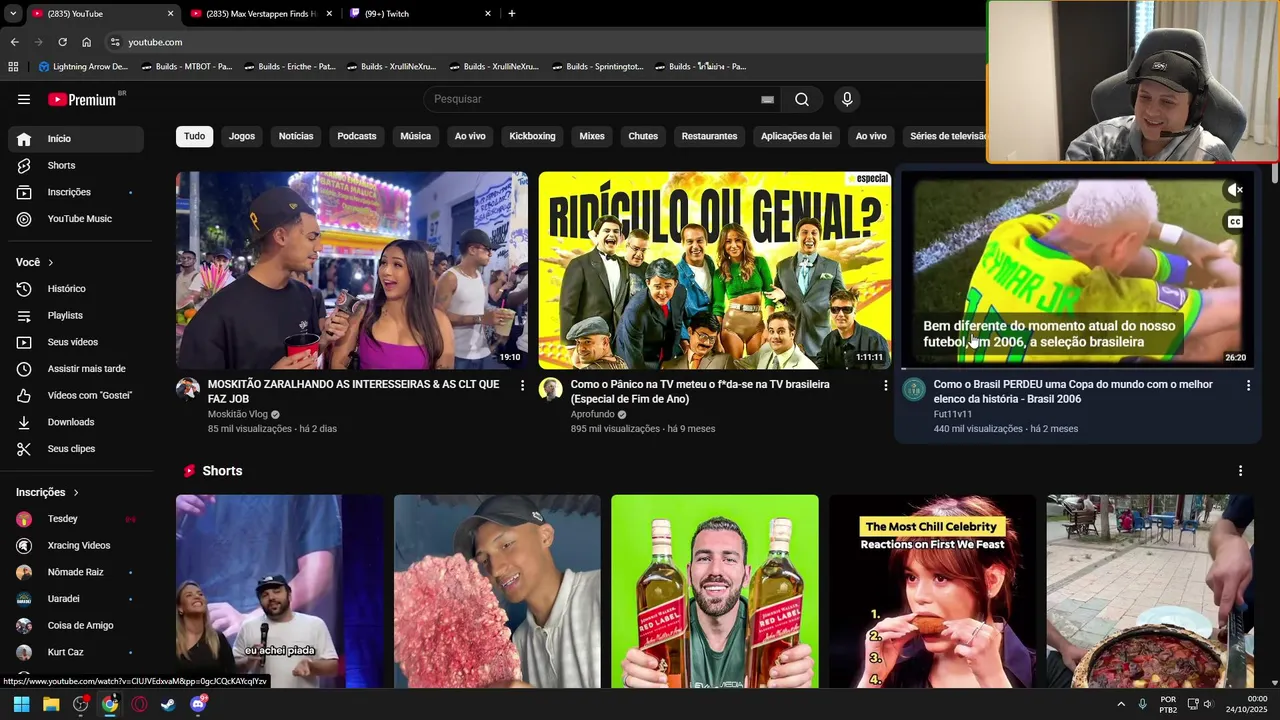The image size is (1280, 720).
Task: Open Opera GX from the taskbar
Action: tap(139, 704)
